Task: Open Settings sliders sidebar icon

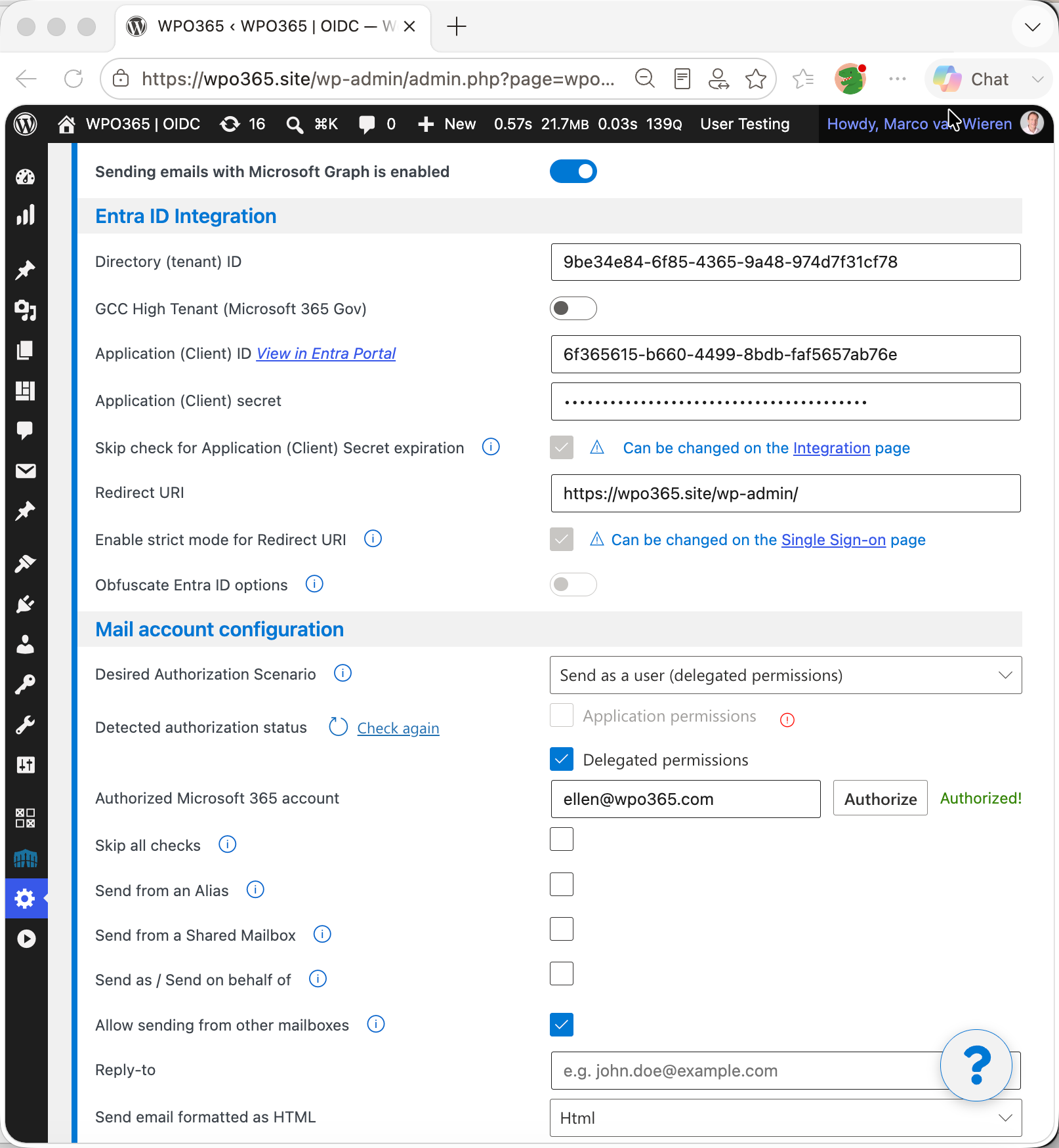Action: (x=26, y=765)
